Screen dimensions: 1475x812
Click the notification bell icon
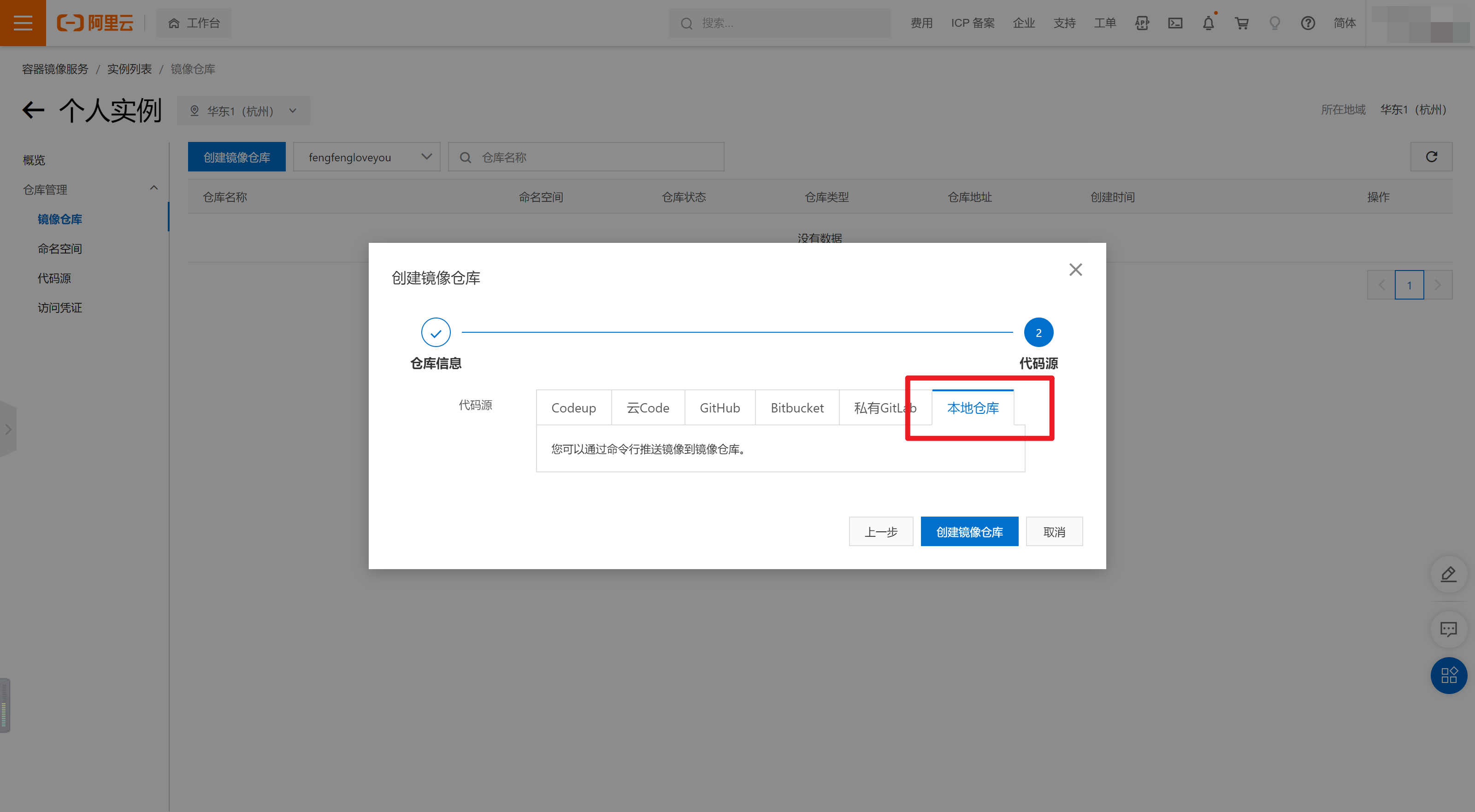1208,23
